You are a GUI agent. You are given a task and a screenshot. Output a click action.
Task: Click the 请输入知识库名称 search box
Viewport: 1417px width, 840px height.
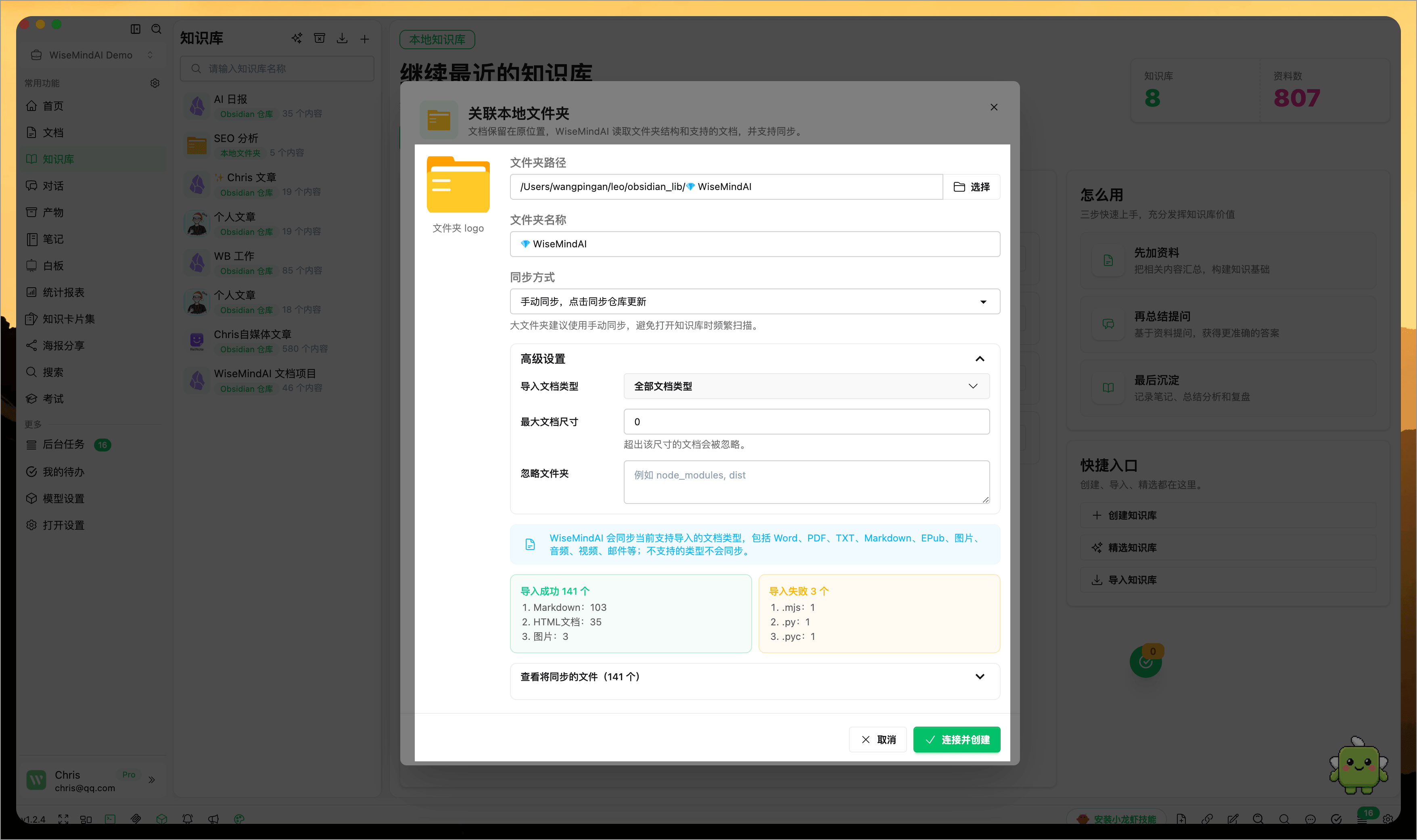277,69
